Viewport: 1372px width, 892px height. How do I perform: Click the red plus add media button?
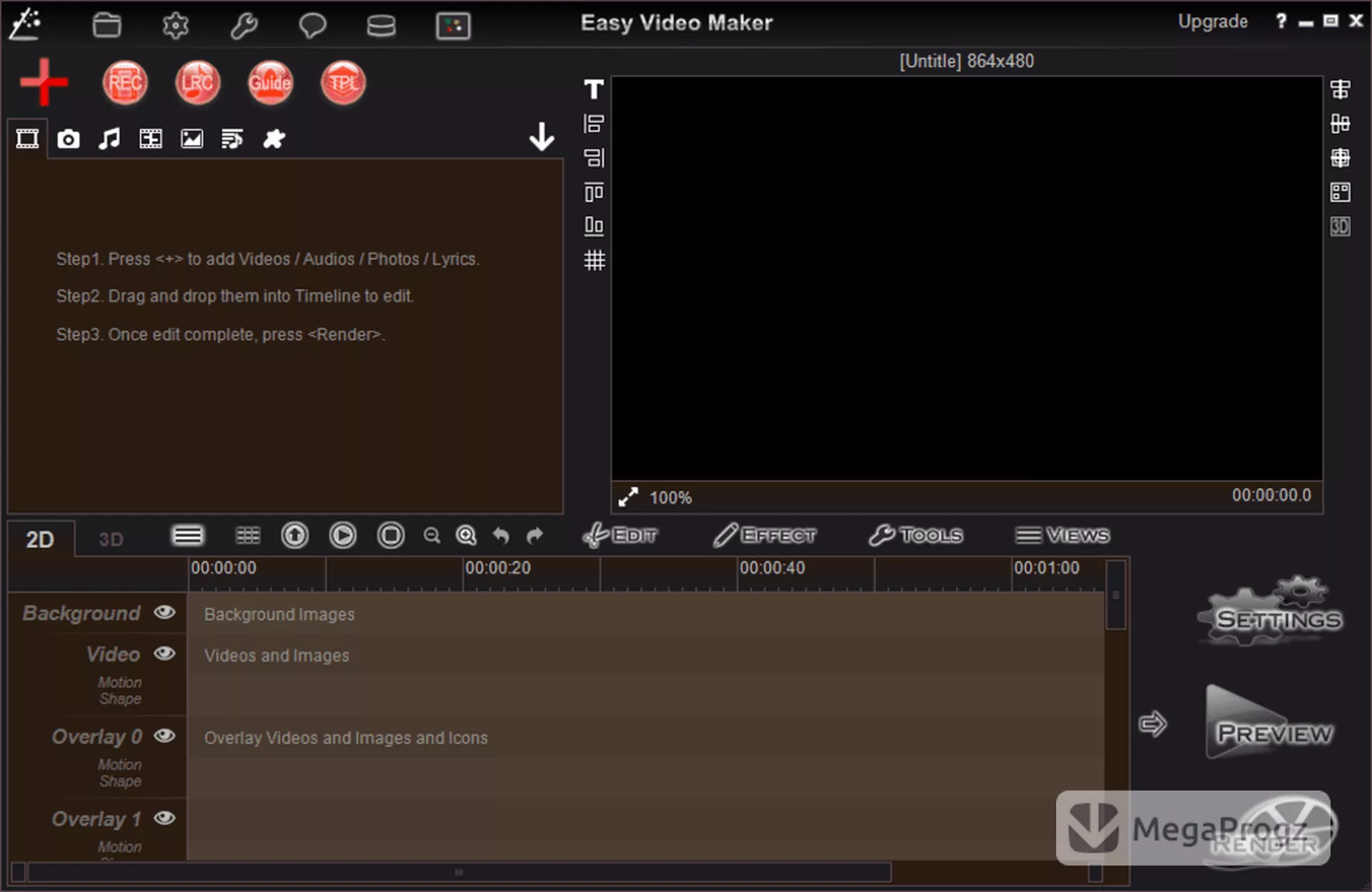[44, 82]
